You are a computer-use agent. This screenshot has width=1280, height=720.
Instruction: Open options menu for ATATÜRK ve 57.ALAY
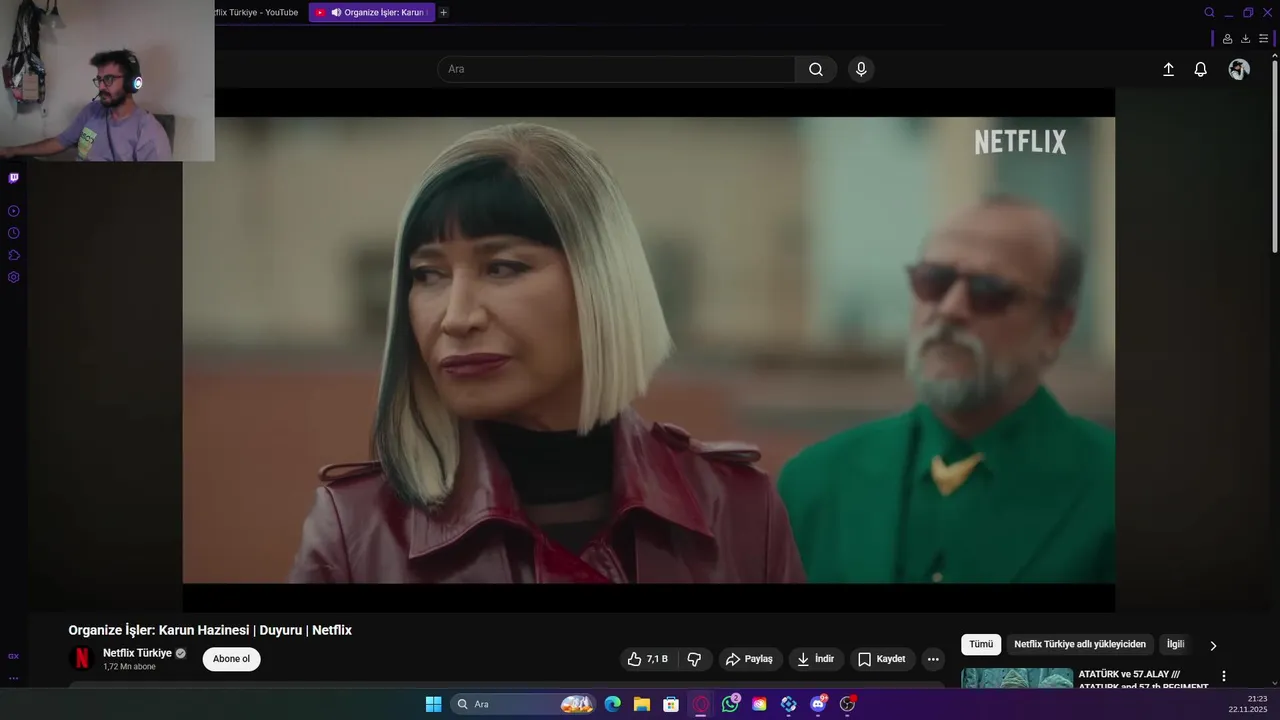(x=1223, y=676)
